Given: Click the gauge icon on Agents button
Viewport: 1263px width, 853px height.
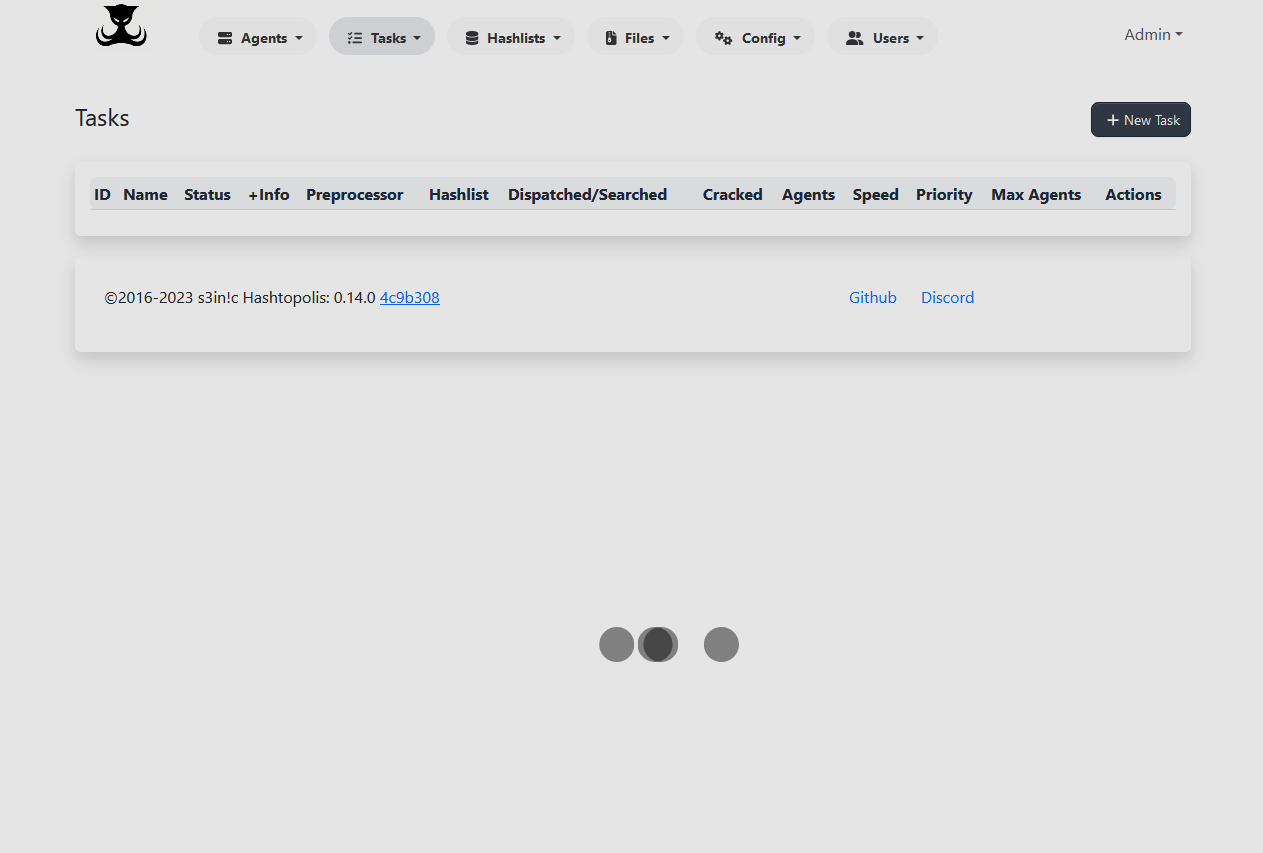Looking at the screenshot, I should pyautogui.click(x=225, y=37).
